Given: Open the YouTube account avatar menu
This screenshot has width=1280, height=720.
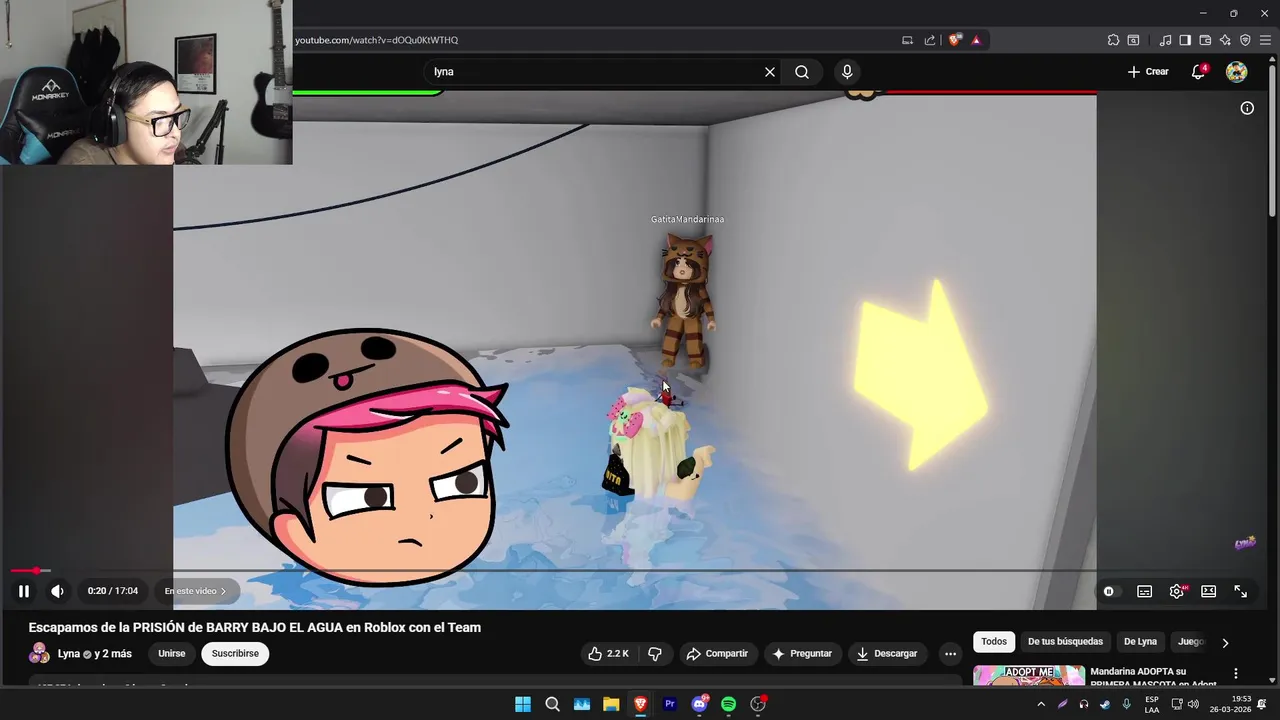Looking at the screenshot, I should click(x=1237, y=72).
